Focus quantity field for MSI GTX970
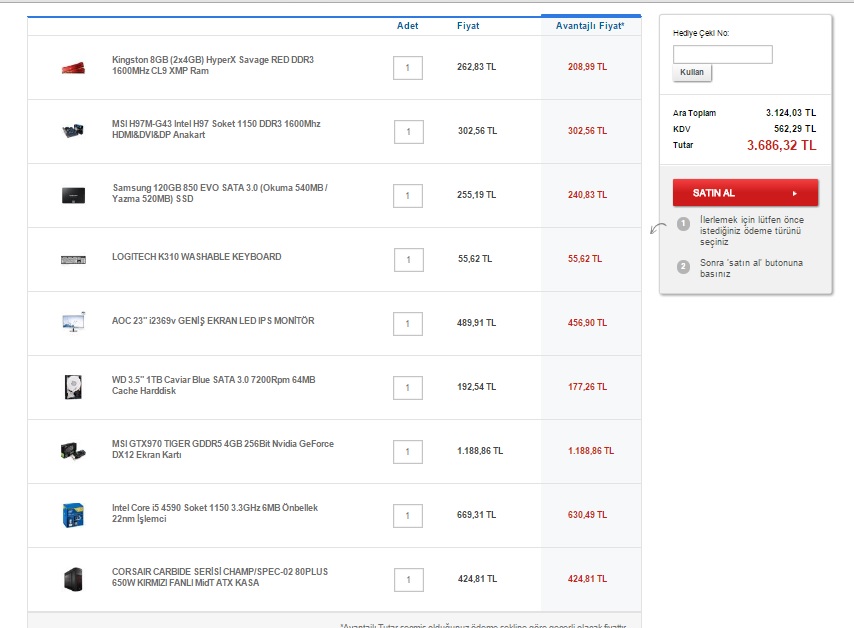Screen dimensions: 854x628 408,452
